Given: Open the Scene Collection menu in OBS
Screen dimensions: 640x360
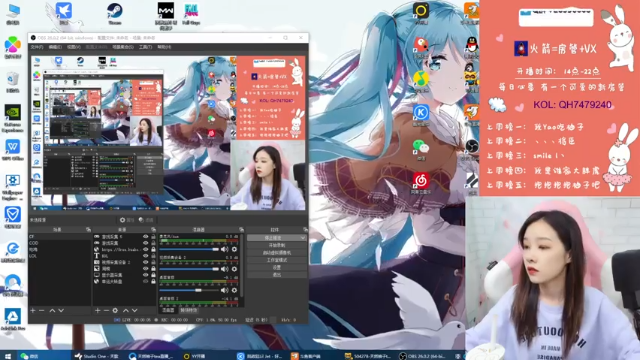Looking at the screenshot, I should coord(123,47).
